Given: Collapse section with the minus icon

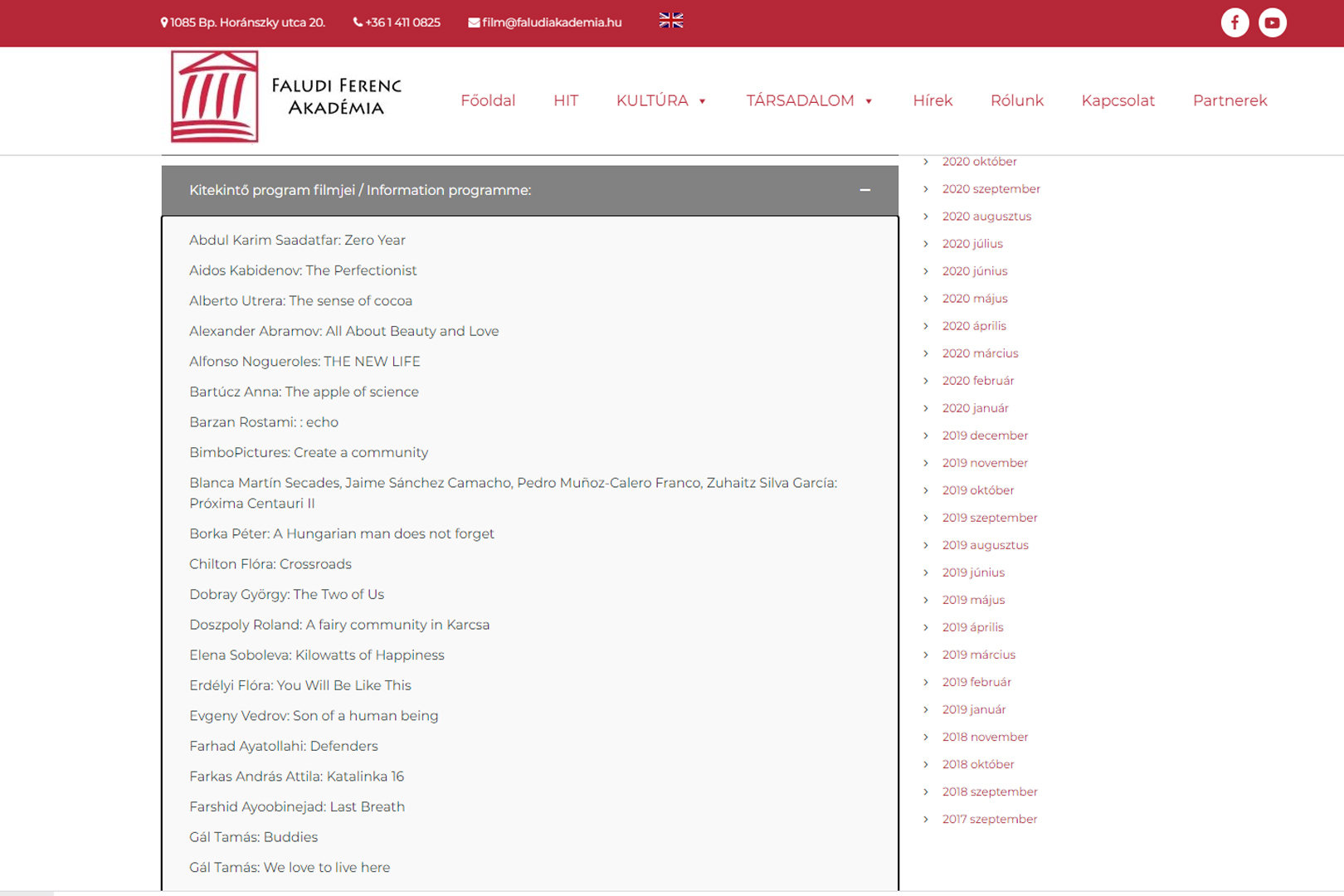Looking at the screenshot, I should coord(864,190).
